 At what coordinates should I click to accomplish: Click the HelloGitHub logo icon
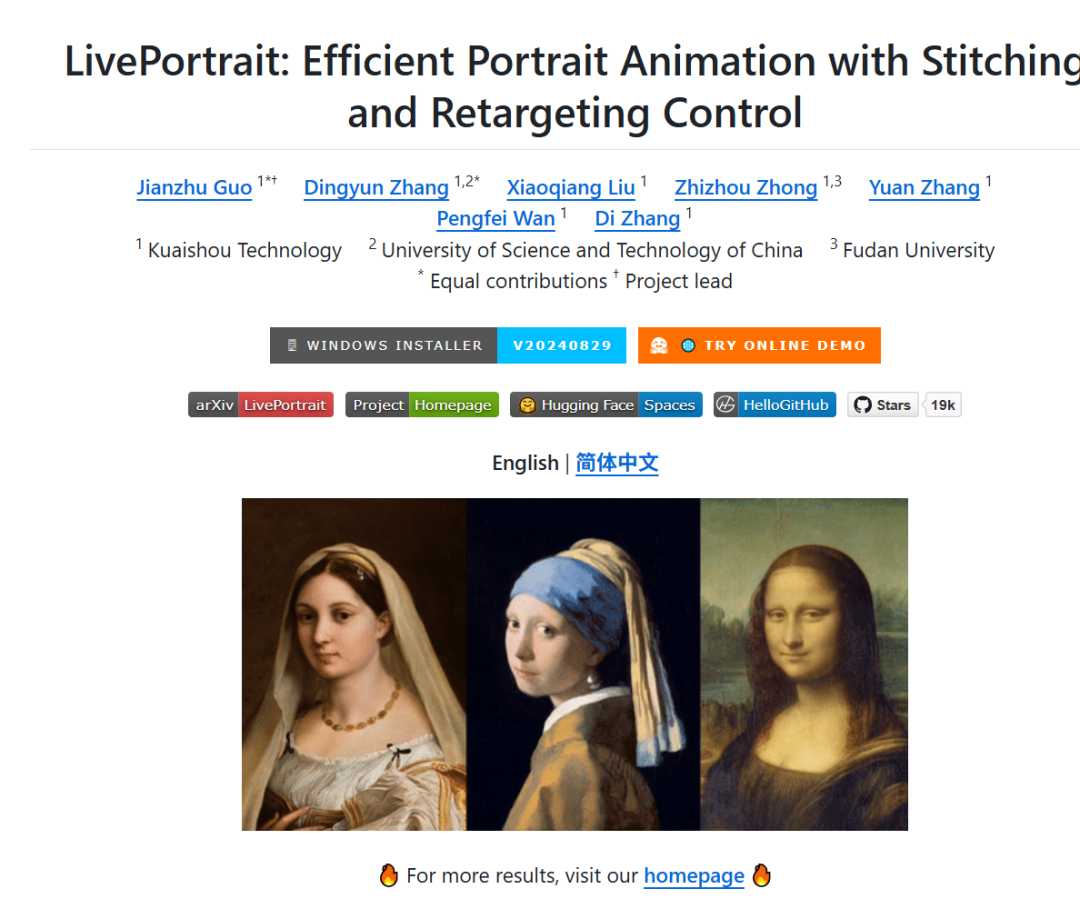[725, 404]
